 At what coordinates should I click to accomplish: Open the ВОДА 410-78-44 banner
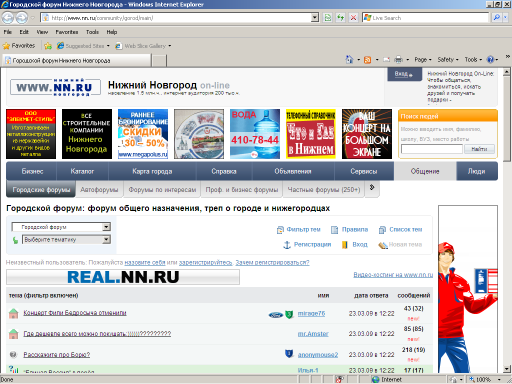255,134
